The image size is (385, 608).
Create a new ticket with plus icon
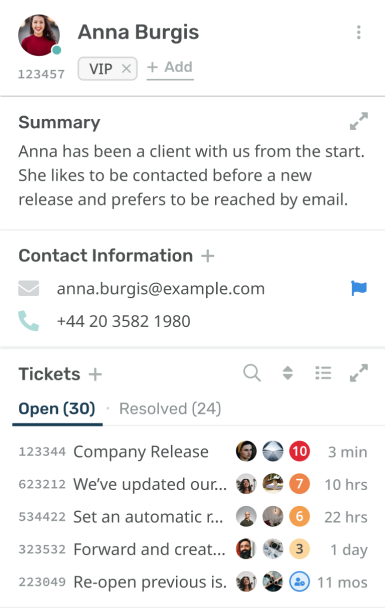pos(95,375)
